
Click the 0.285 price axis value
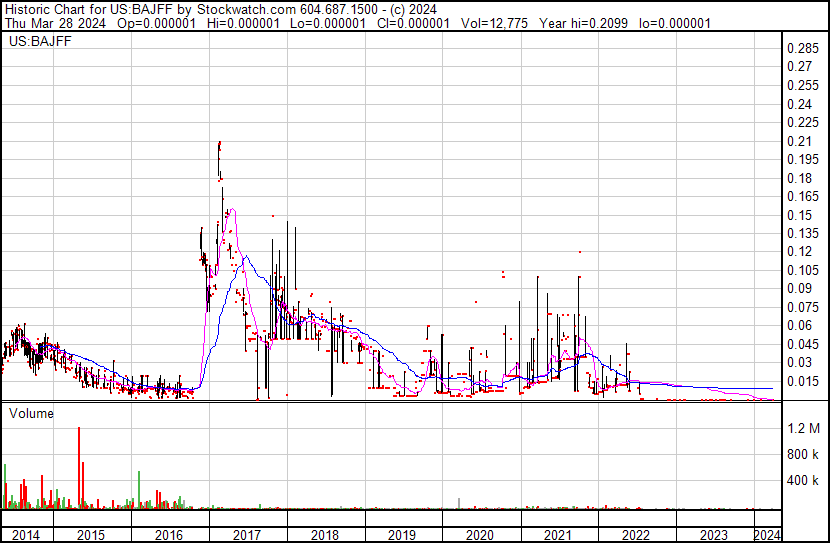point(803,49)
